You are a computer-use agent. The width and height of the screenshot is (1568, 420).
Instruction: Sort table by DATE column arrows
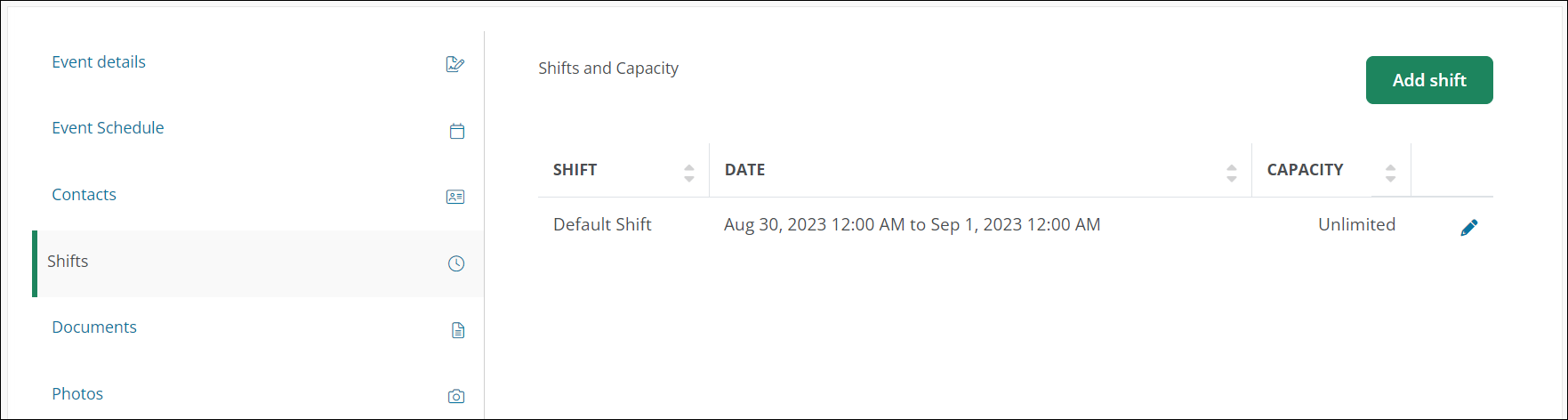[x=1232, y=173]
